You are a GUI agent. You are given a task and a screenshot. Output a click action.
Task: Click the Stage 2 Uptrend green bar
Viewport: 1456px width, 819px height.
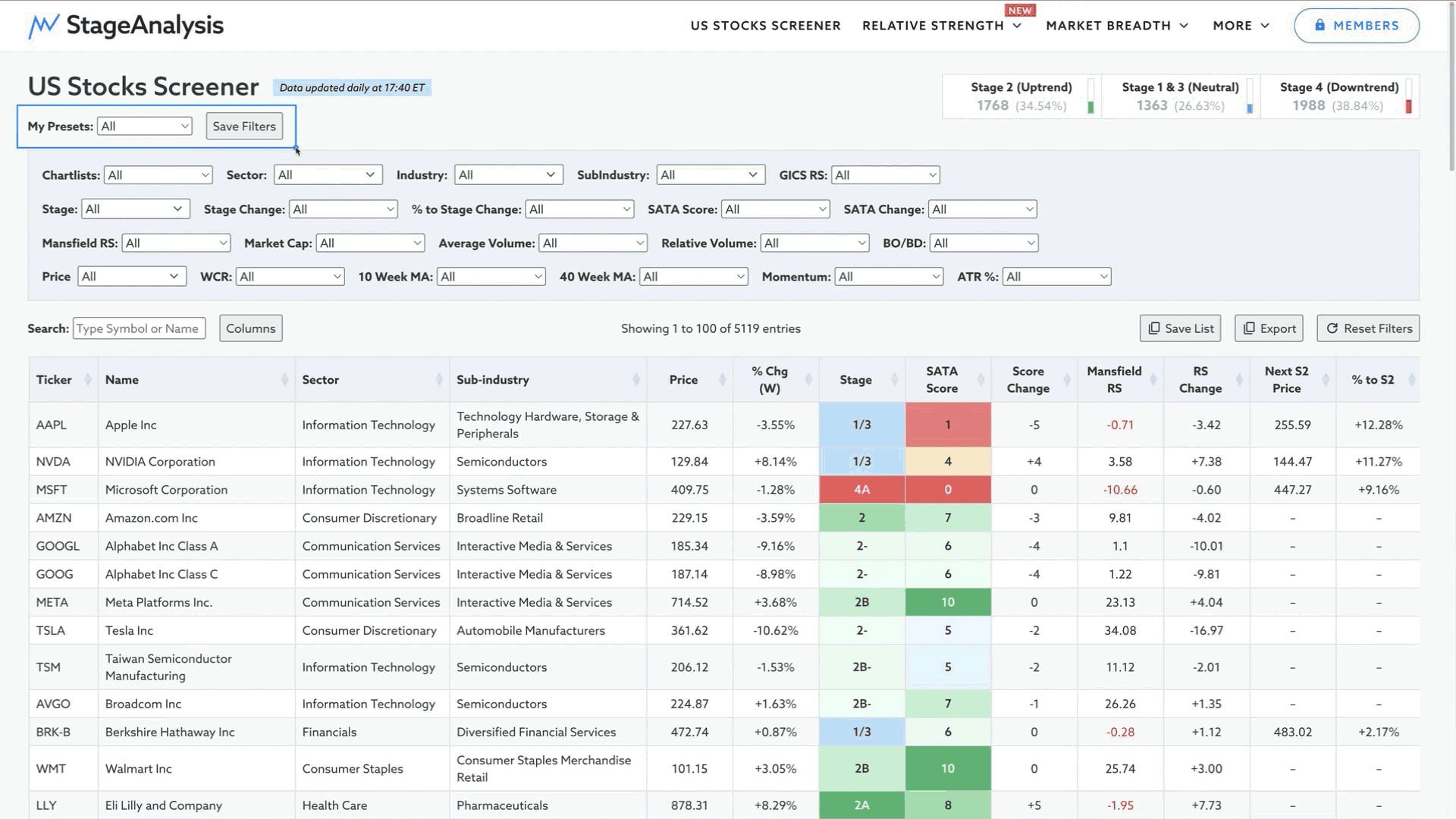click(x=1090, y=107)
